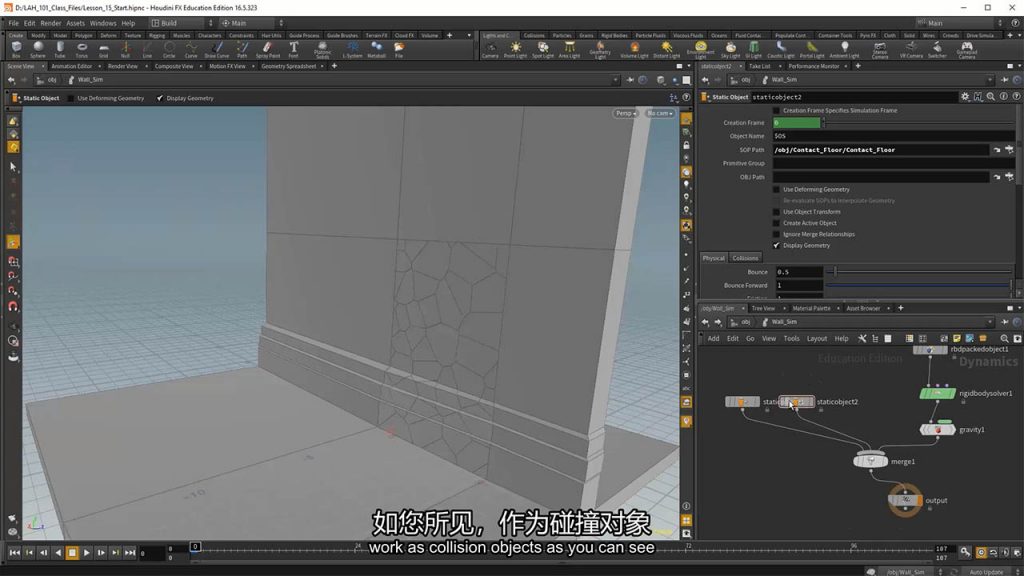Expand the Persp viewport menu

pos(625,113)
